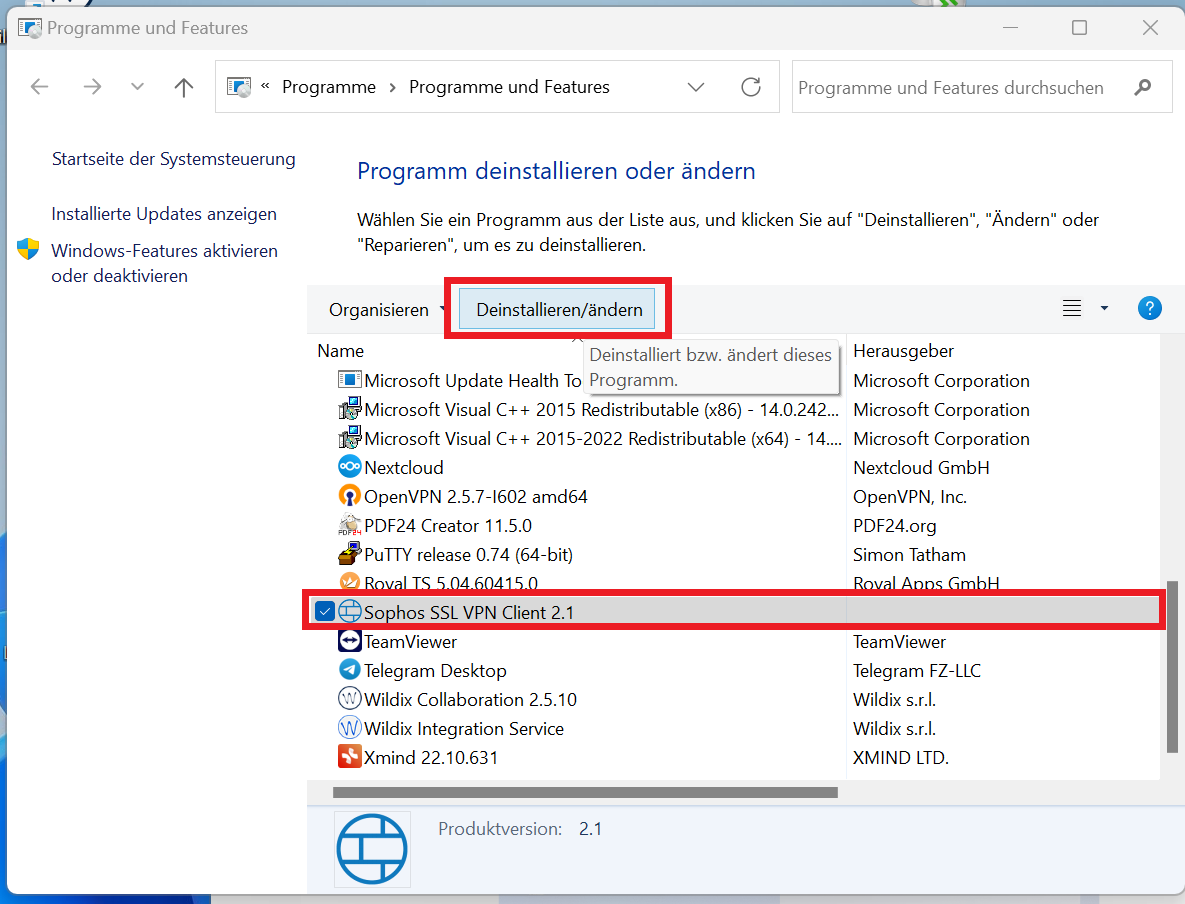
Task: Click the OpenVPN, Inc. publisher cell
Action: [x=910, y=497]
